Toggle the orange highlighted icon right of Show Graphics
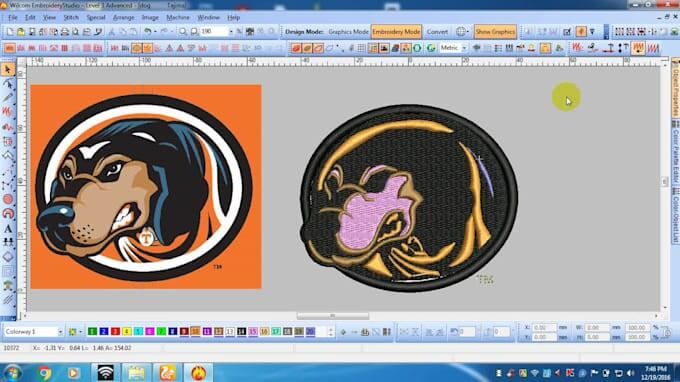This screenshot has height=382, width=680. click(x=581, y=32)
